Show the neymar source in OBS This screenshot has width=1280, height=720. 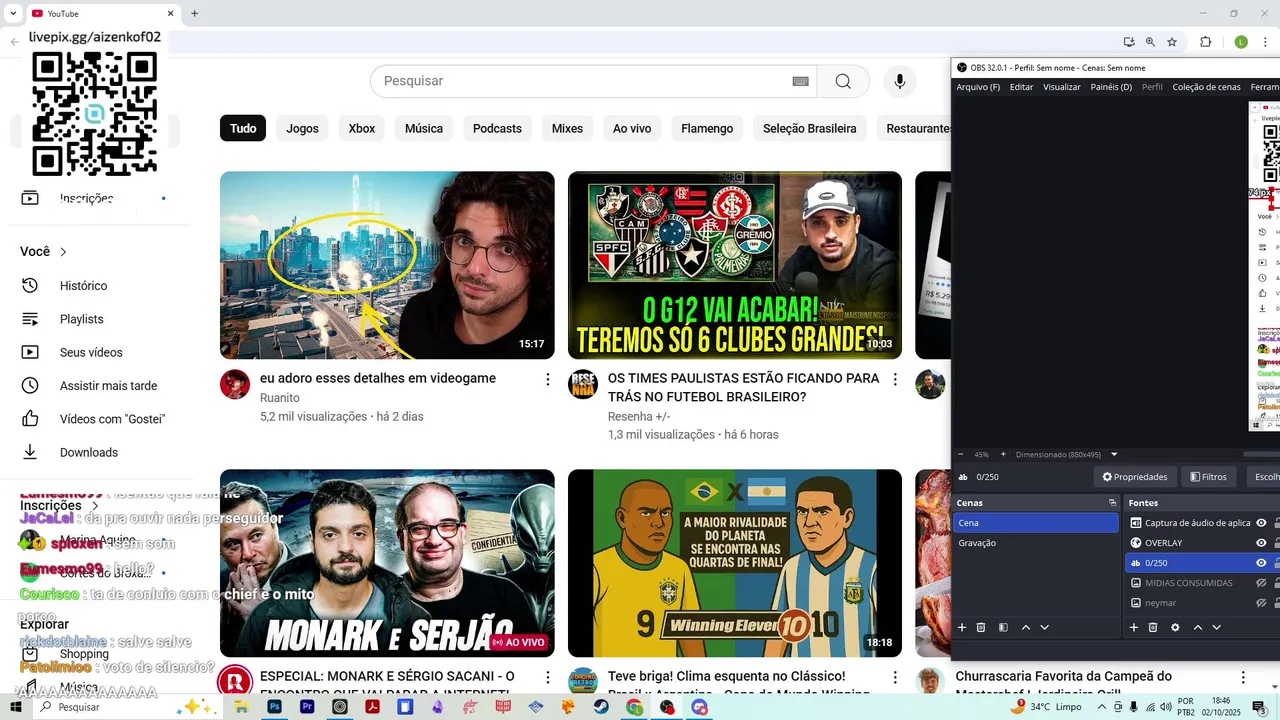tap(1261, 603)
